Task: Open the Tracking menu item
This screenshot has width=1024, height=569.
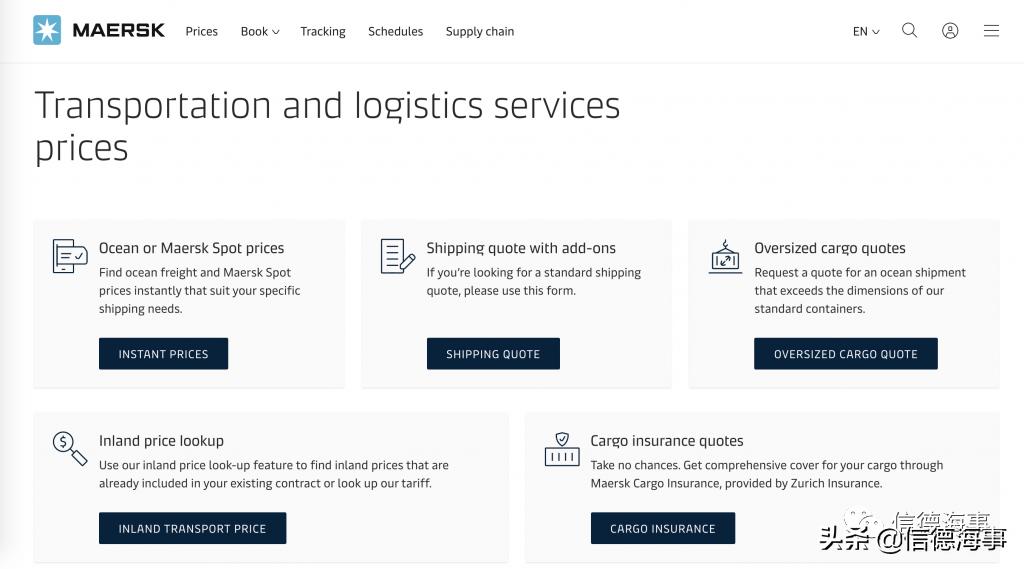Action: (323, 31)
